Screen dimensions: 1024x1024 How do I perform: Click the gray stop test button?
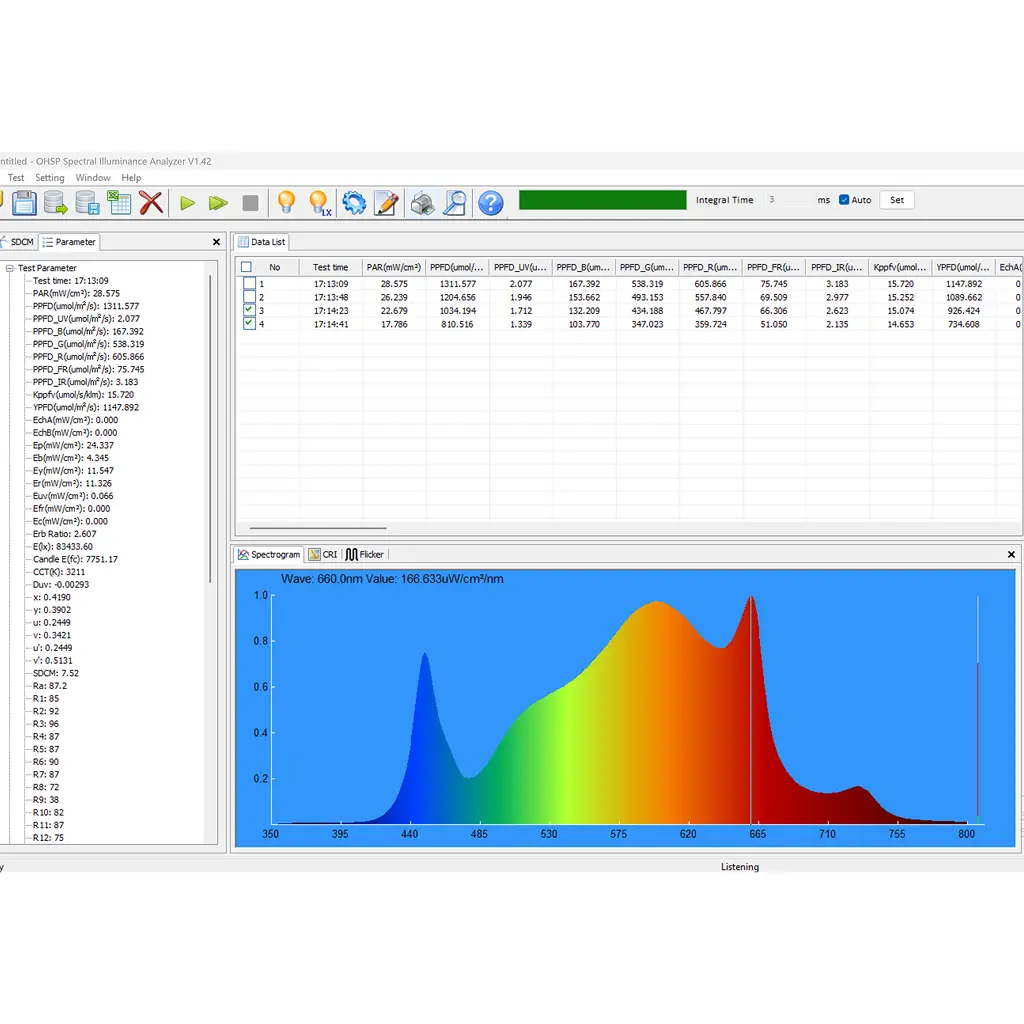(250, 203)
